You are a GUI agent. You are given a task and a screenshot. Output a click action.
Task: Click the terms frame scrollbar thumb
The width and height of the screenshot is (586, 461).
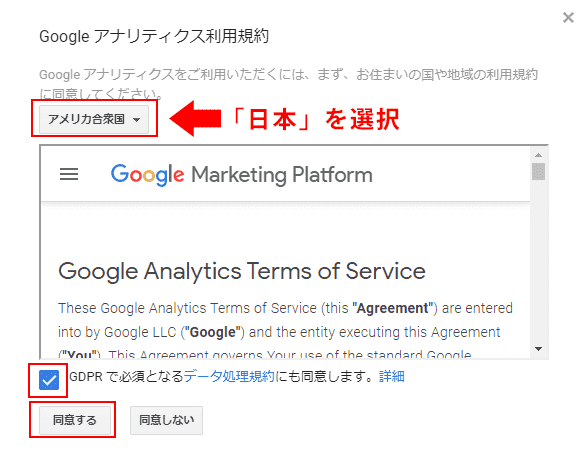click(x=538, y=171)
